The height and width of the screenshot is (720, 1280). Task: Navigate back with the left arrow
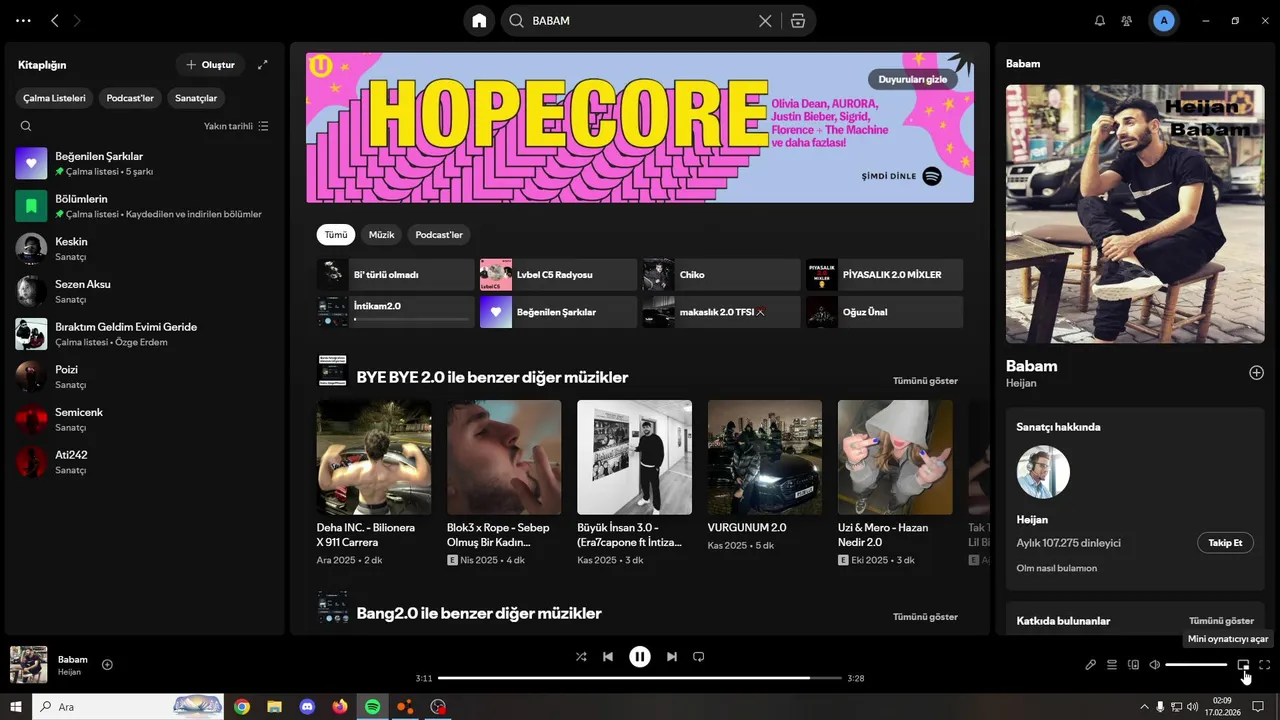point(55,20)
